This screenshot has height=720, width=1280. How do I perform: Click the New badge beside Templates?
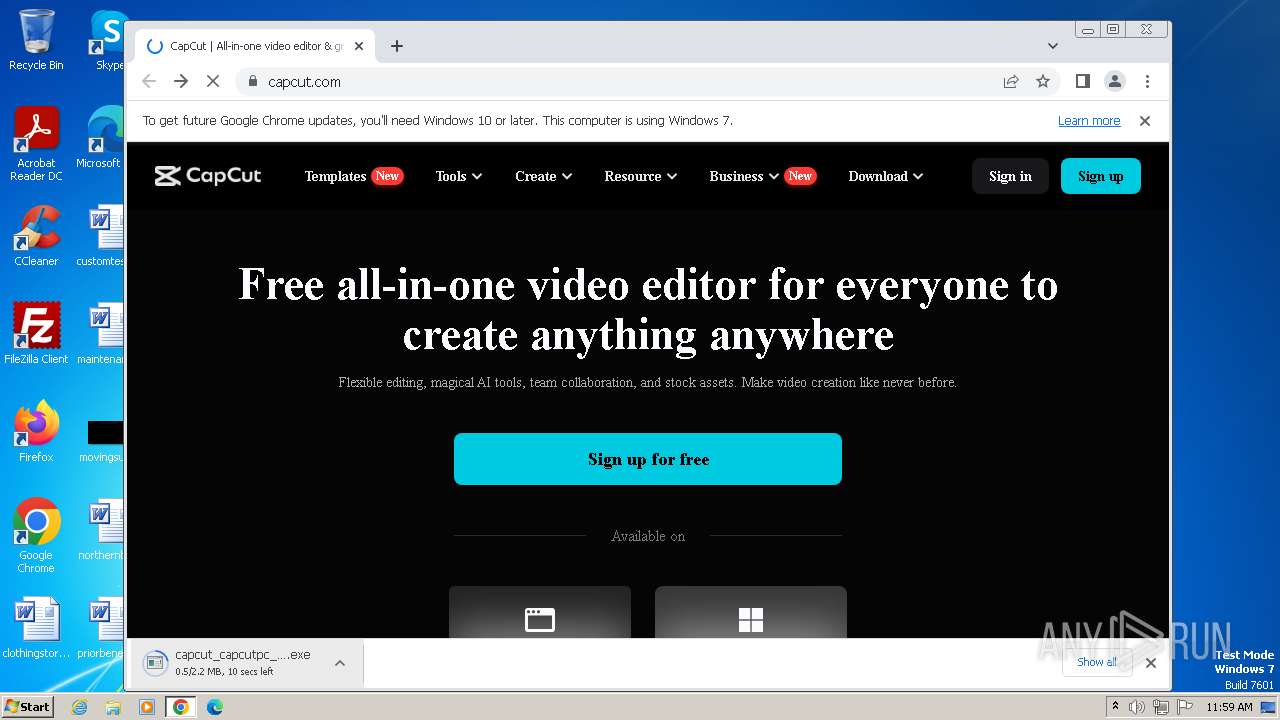(387, 176)
